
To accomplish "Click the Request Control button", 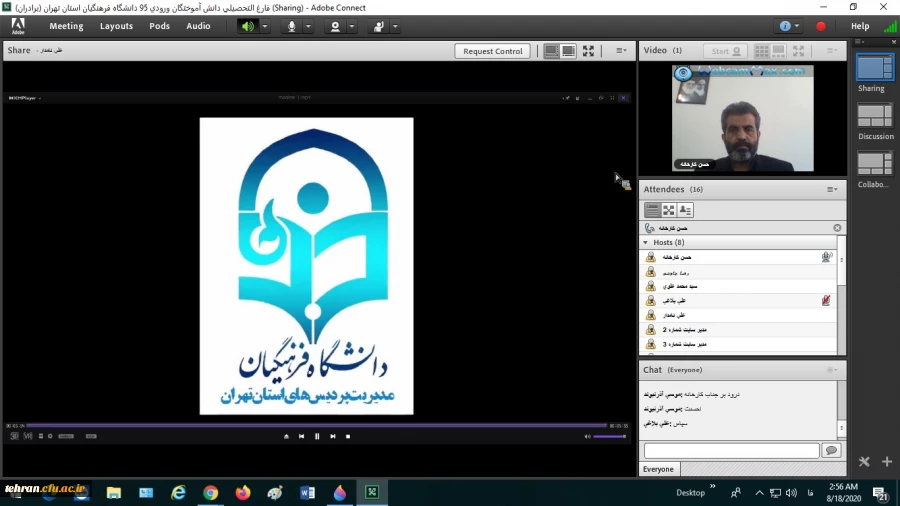I will (x=492, y=51).
